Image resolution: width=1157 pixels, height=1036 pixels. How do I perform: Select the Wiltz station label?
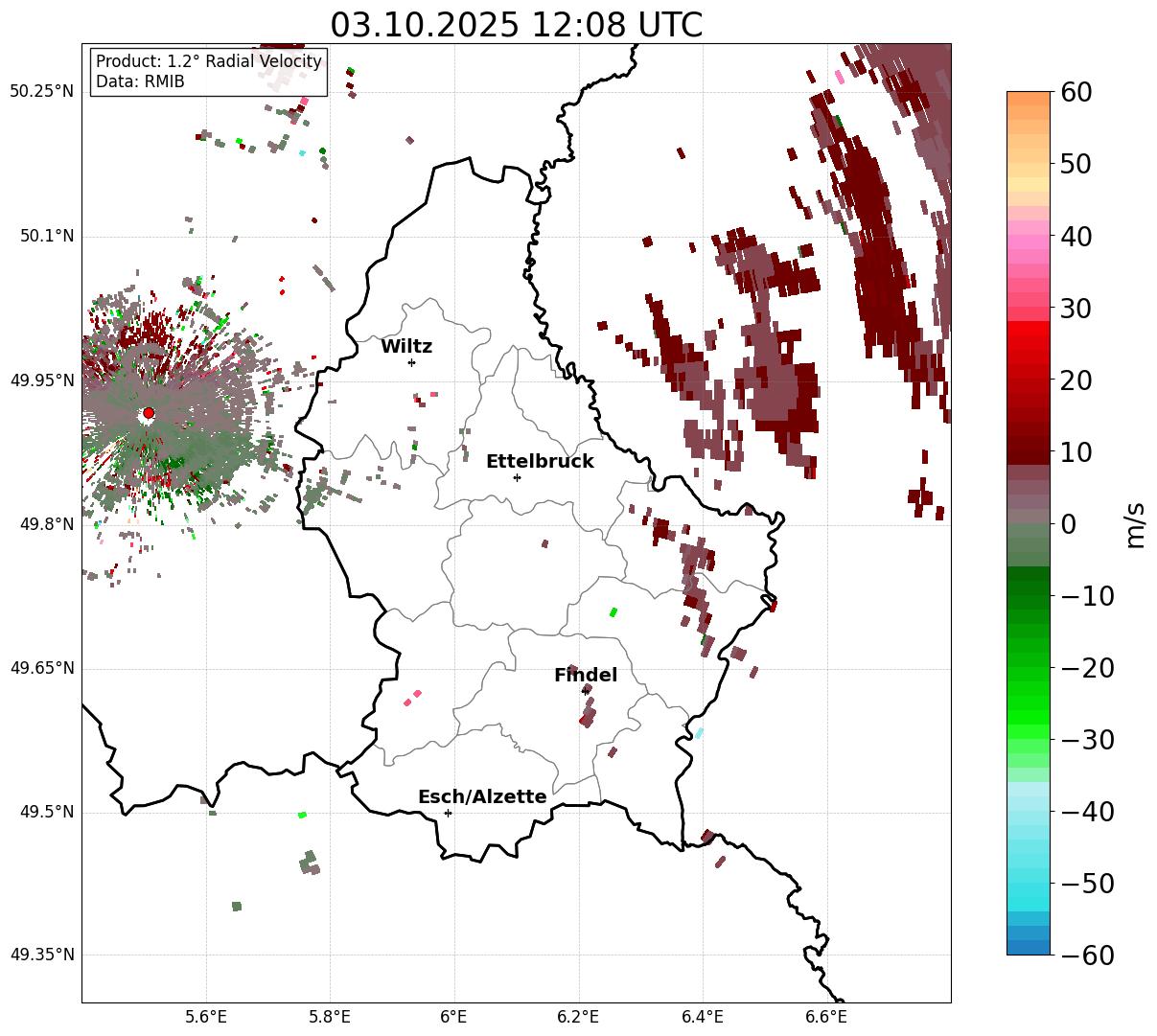[x=406, y=347]
